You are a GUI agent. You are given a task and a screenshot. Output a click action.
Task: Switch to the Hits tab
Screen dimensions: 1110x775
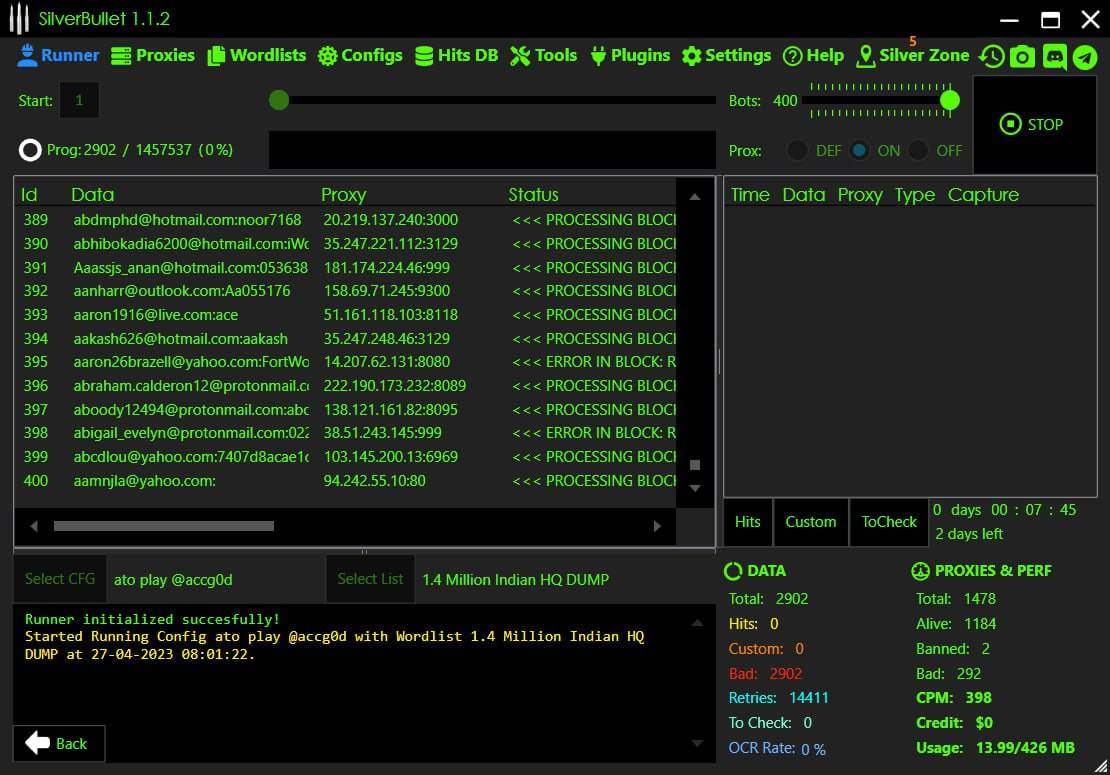(x=748, y=522)
